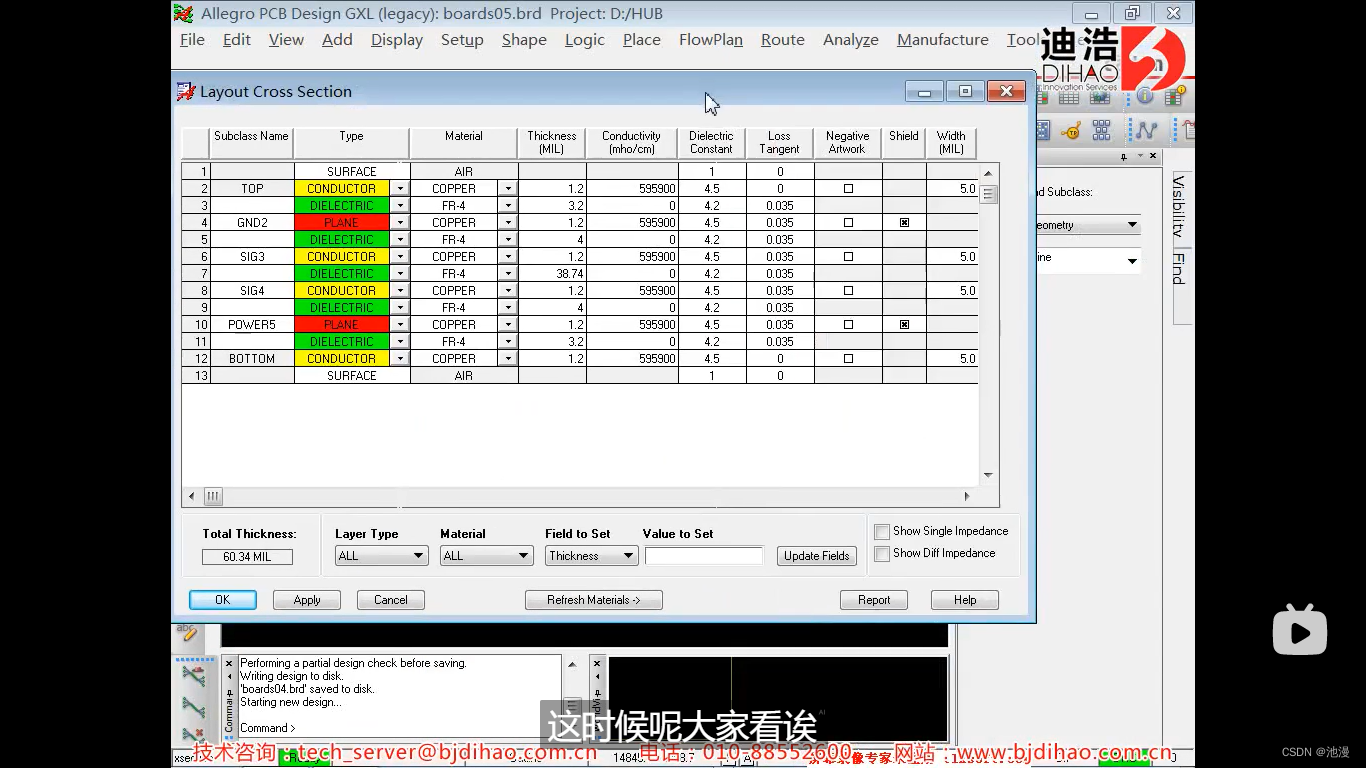Click the Help button
Screen dimensions: 1366x768
(965, 600)
